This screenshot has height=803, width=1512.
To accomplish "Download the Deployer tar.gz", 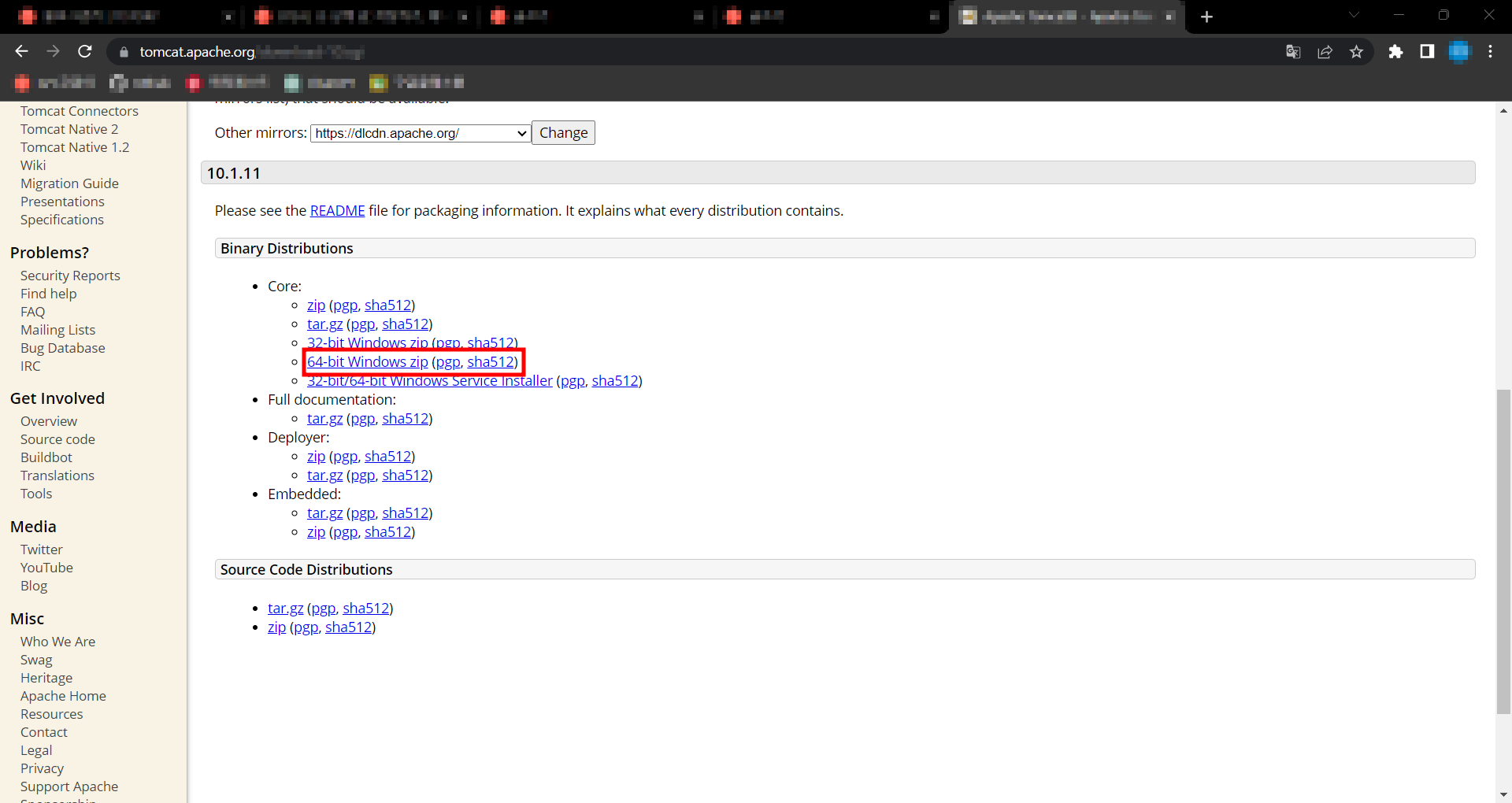I will tap(324, 476).
